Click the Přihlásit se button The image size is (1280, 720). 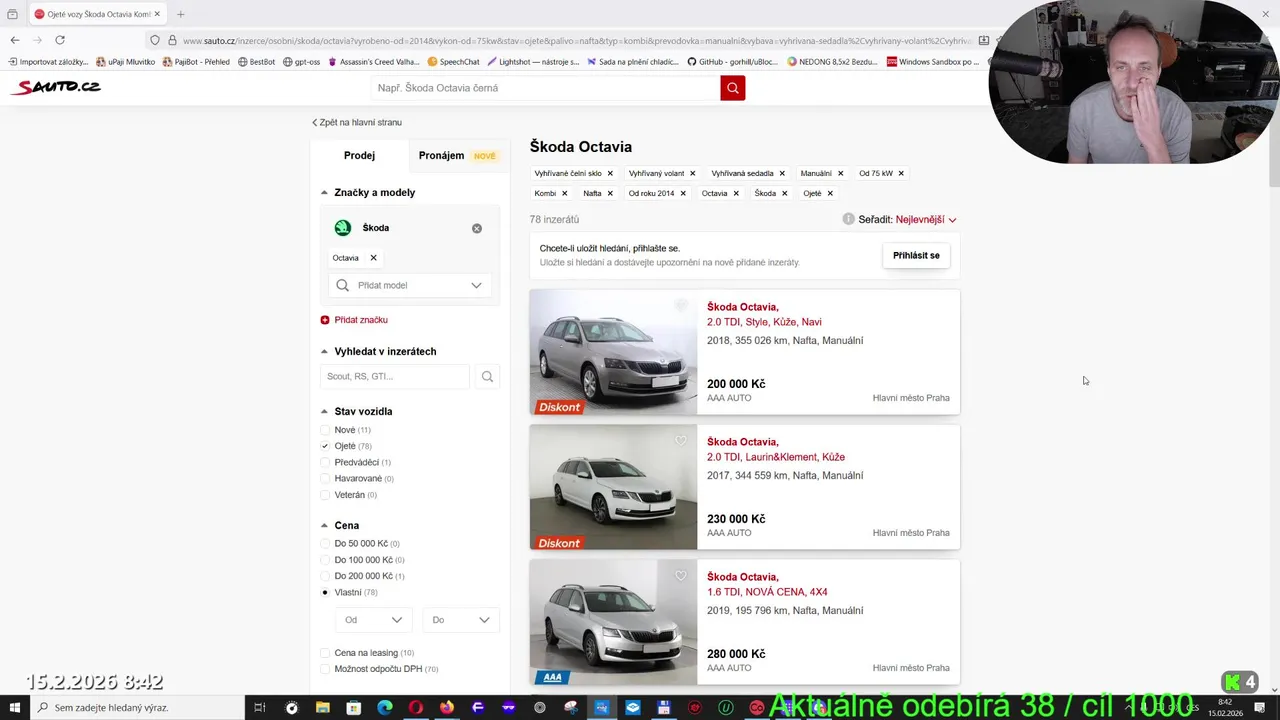(916, 255)
